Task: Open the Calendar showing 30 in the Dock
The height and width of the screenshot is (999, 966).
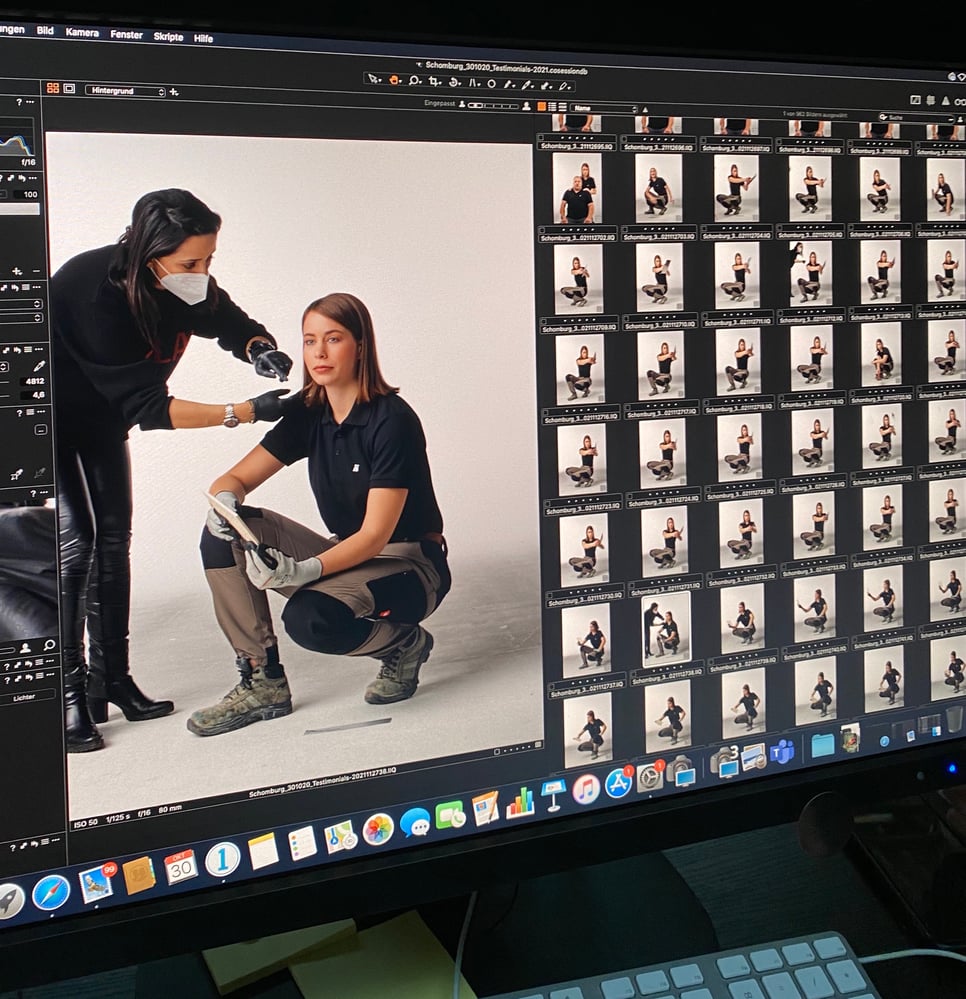Action: pyautogui.click(x=180, y=868)
